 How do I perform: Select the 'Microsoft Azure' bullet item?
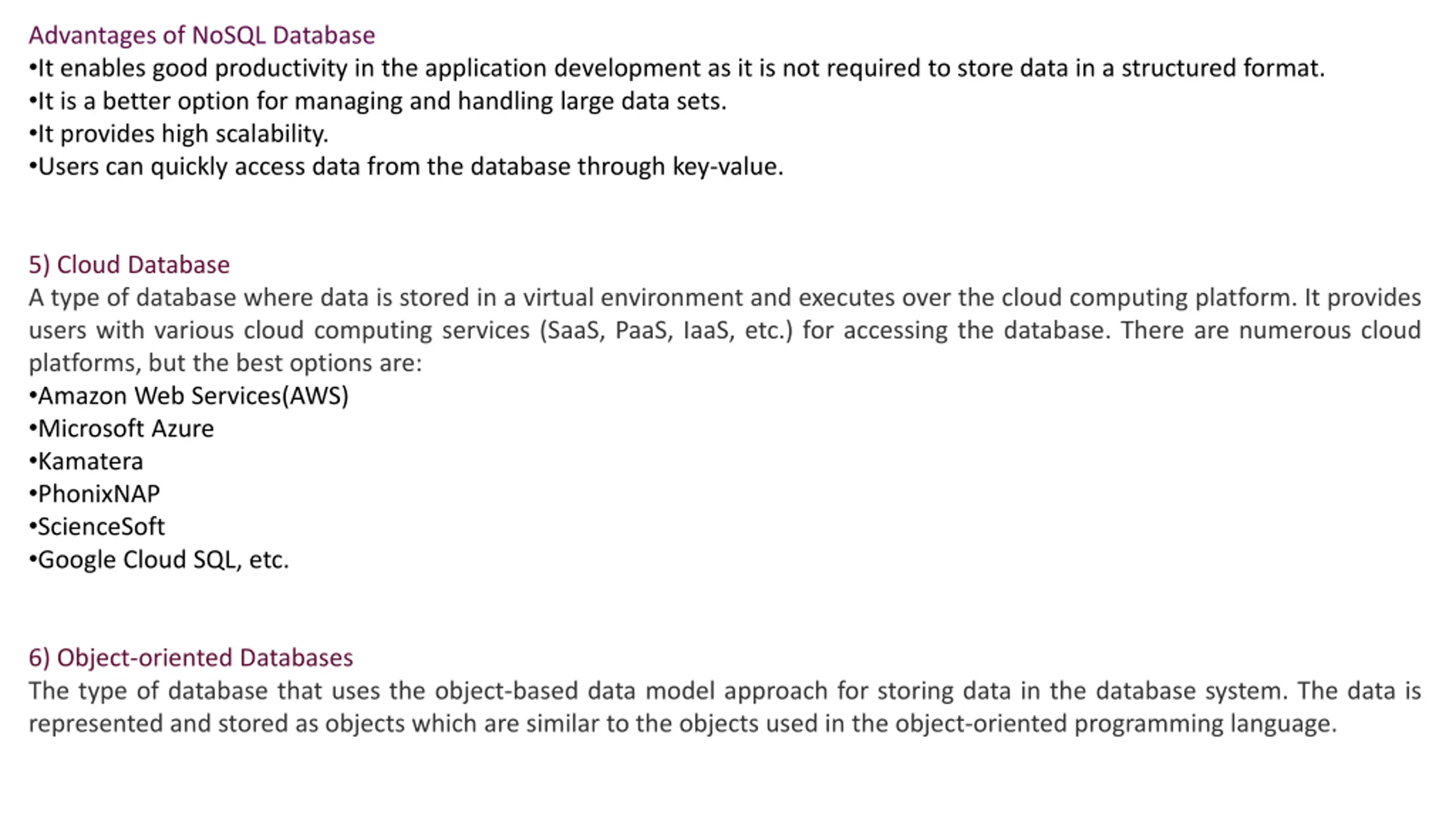(x=121, y=429)
